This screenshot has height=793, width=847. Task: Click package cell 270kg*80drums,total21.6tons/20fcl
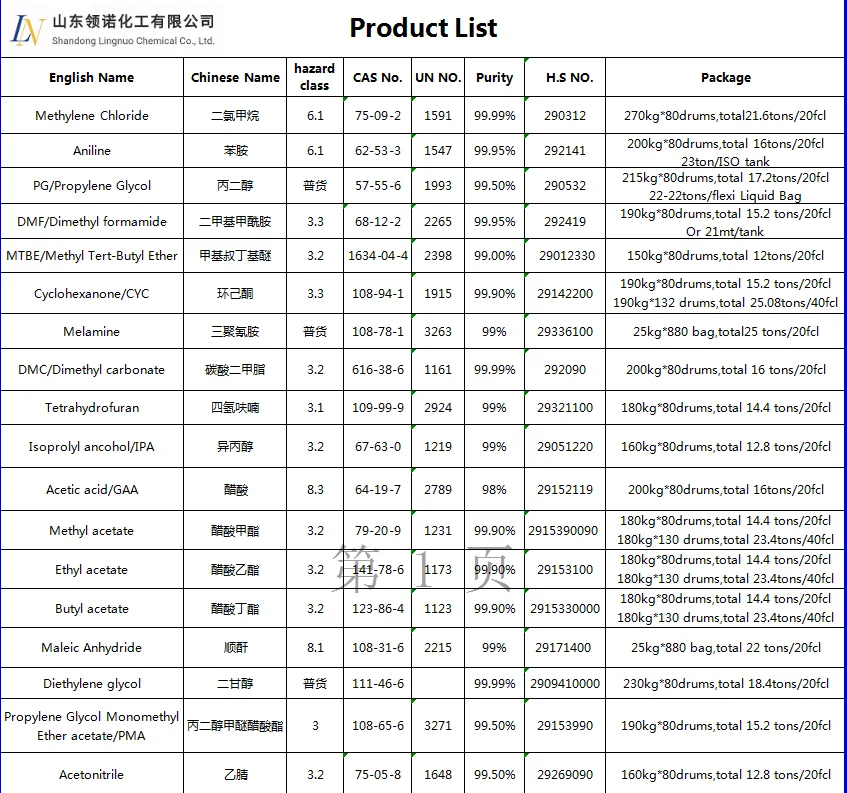pos(725,116)
